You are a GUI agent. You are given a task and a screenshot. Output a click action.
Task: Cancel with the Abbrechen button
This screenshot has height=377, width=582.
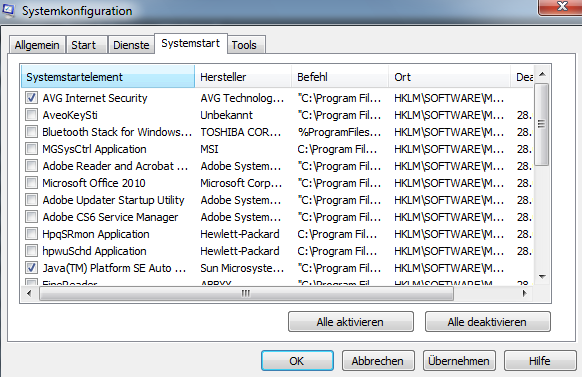[378, 361]
